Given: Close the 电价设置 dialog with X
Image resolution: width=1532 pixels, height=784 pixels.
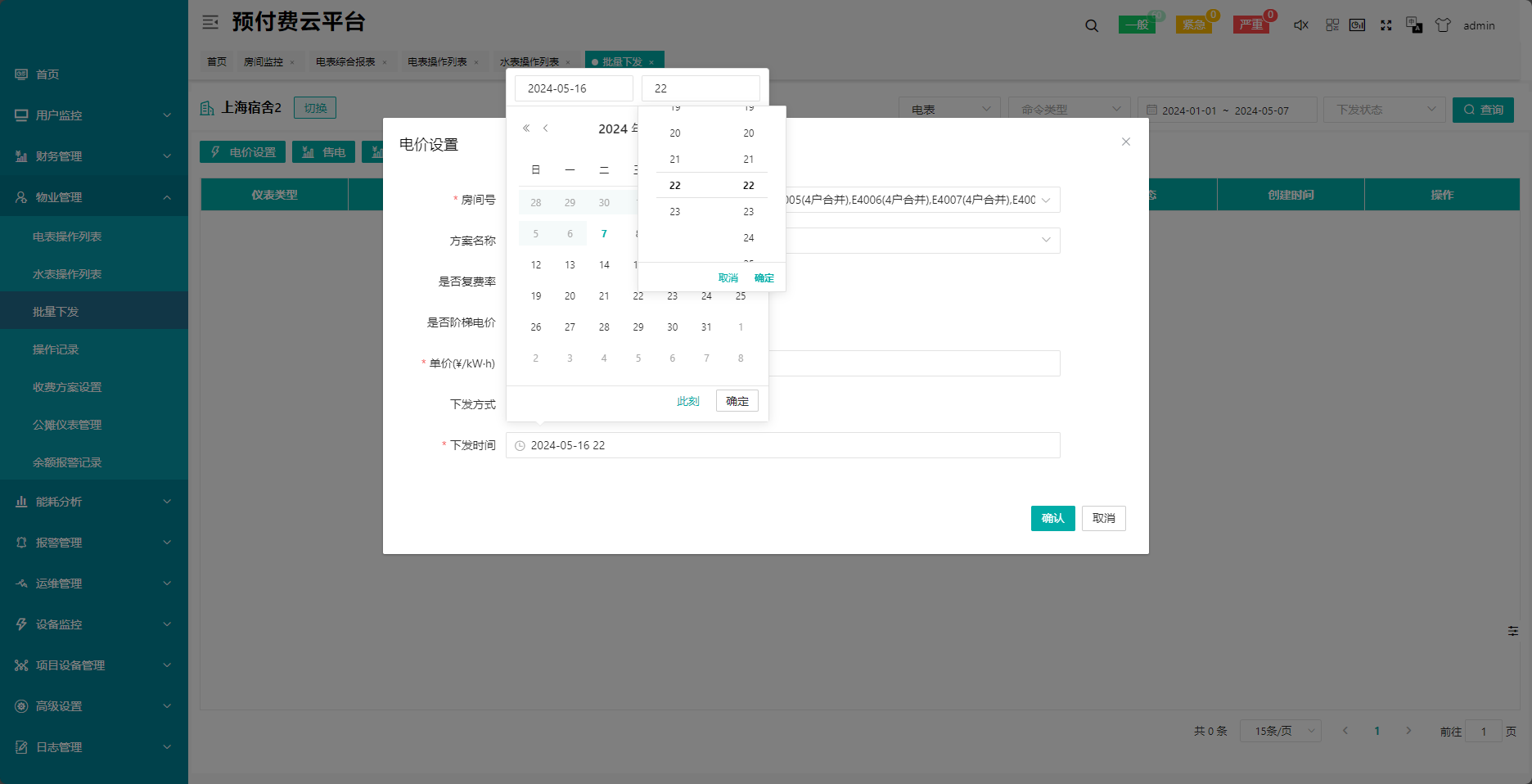Looking at the screenshot, I should [x=1126, y=142].
